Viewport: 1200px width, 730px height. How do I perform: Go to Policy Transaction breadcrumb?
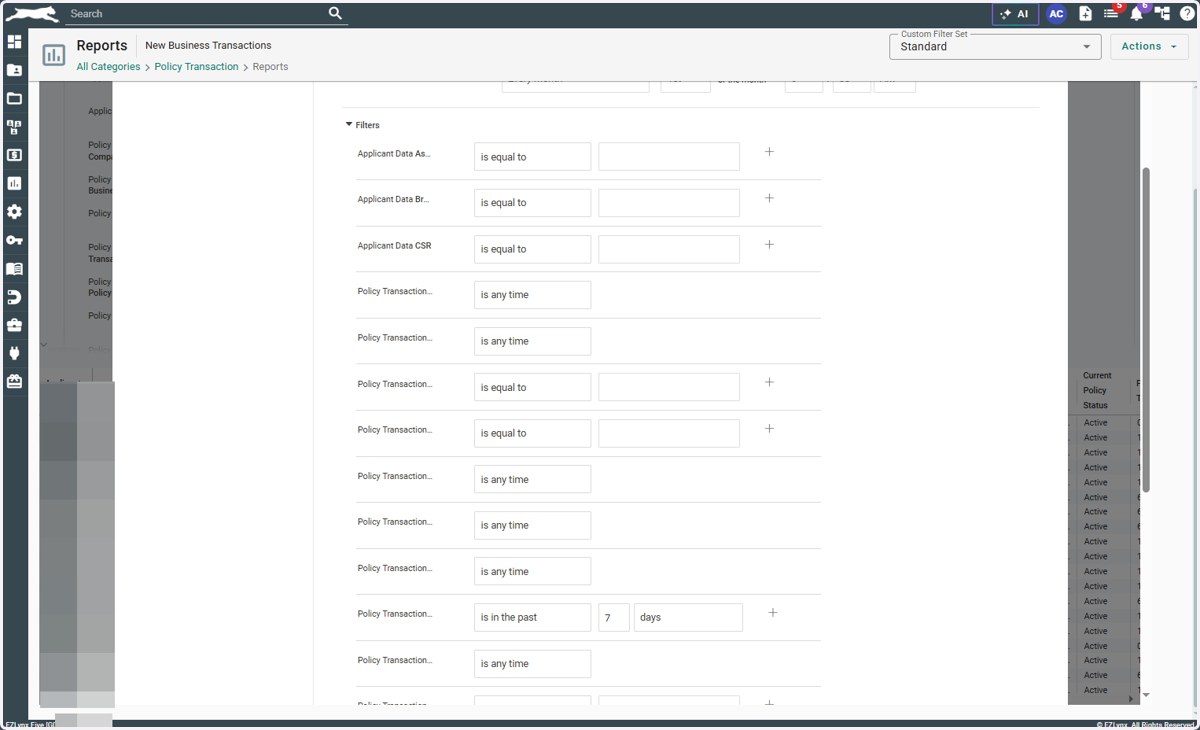[197, 67]
